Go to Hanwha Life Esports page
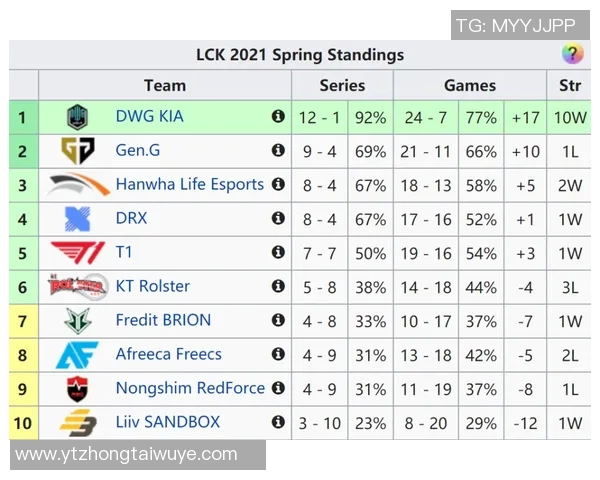The image size is (600, 480). [189, 185]
